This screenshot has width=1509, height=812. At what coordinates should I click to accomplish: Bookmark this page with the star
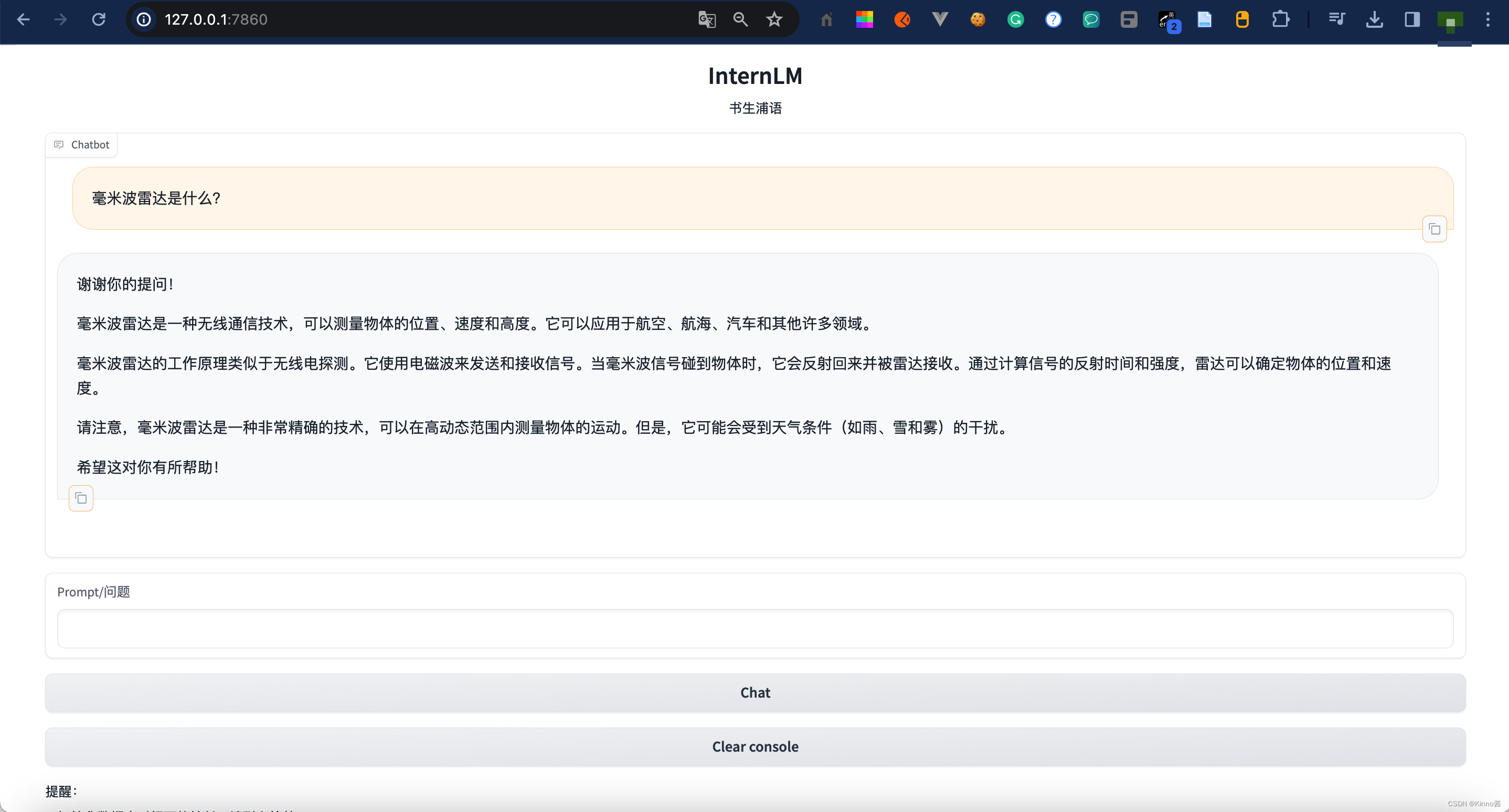coord(774,20)
